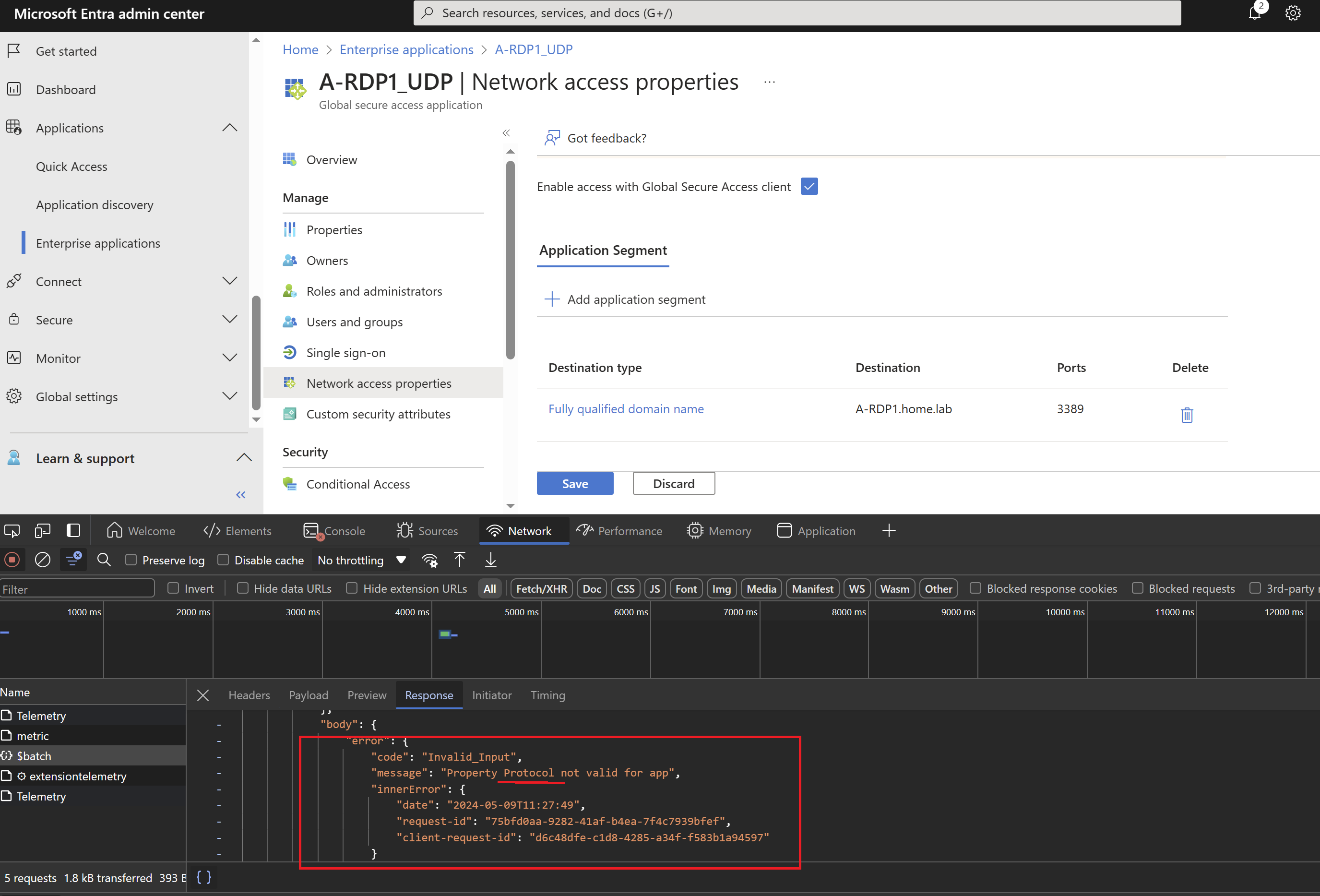Screen dimensions: 1320x896
Task: Open the ellipsis more options beside page title
Action: pos(769,83)
